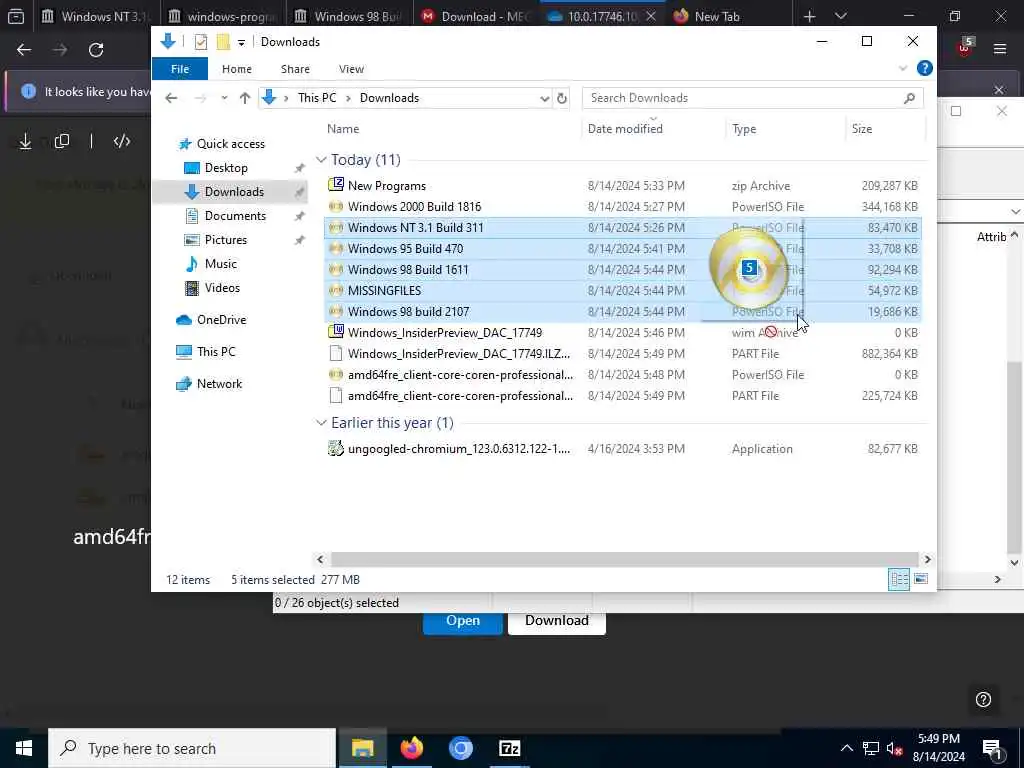1024x768 pixels.
Task: Sort by Date modified column
Action: pos(625,129)
